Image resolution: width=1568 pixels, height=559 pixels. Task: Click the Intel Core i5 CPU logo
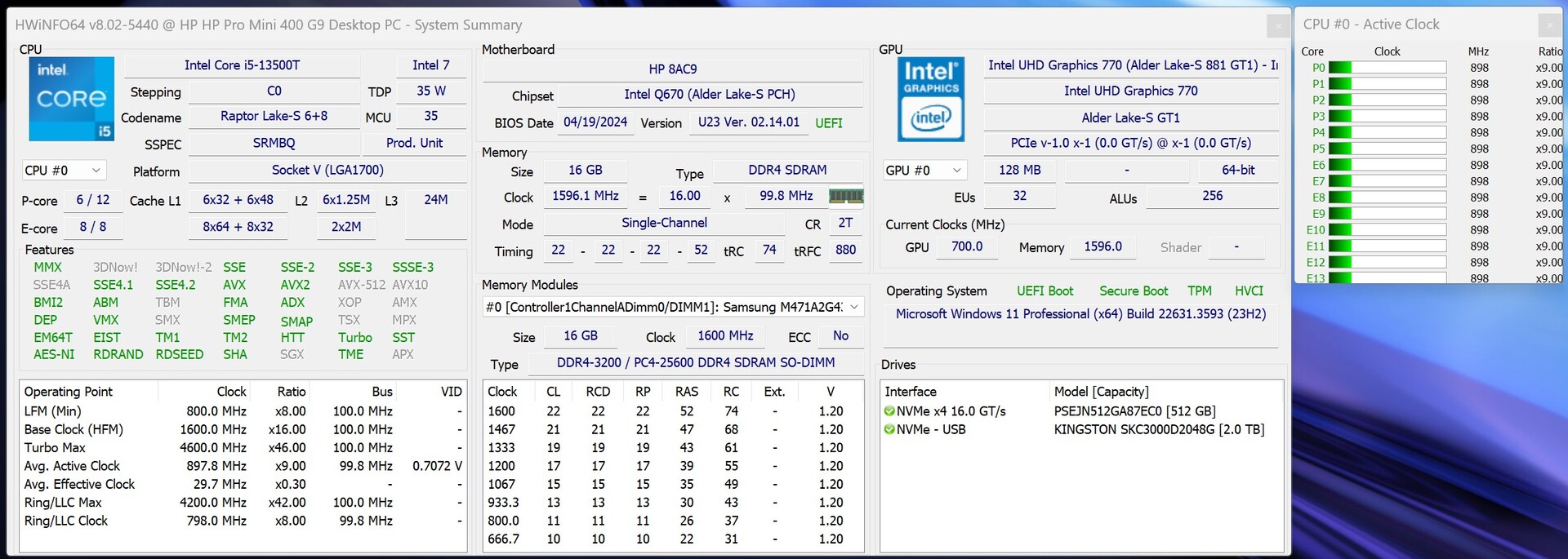point(72,99)
